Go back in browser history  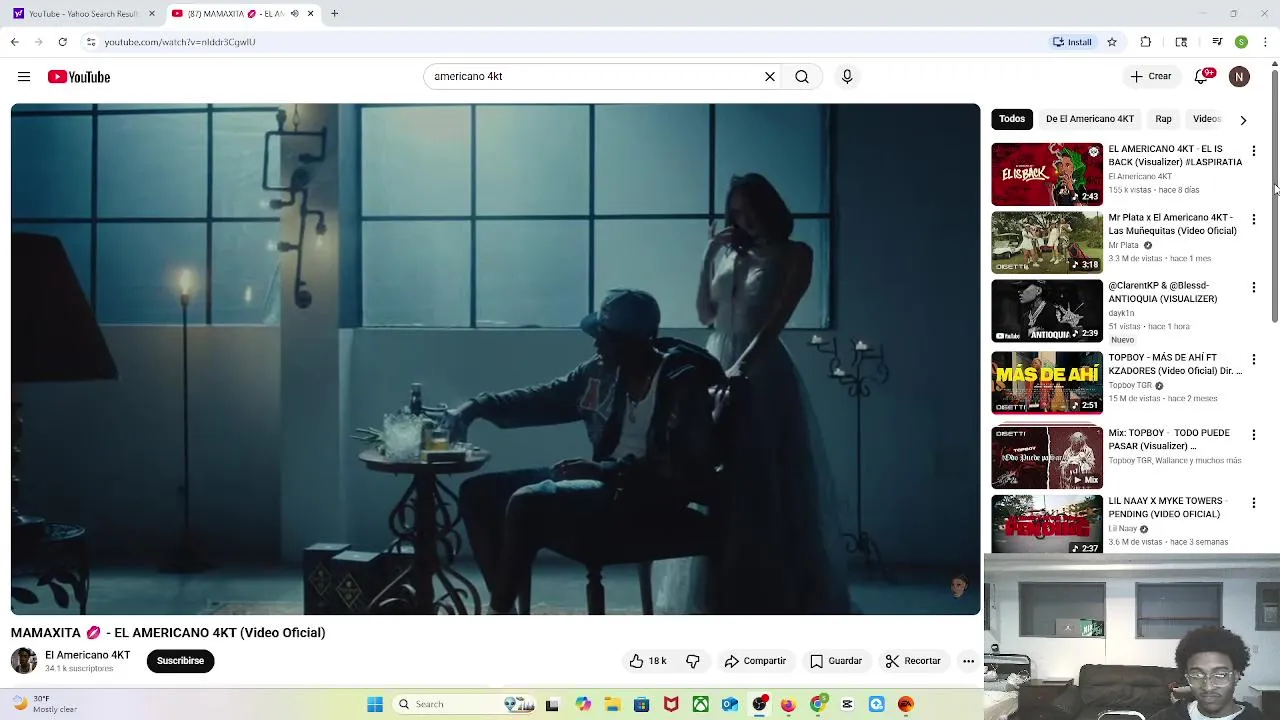pos(14,42)
